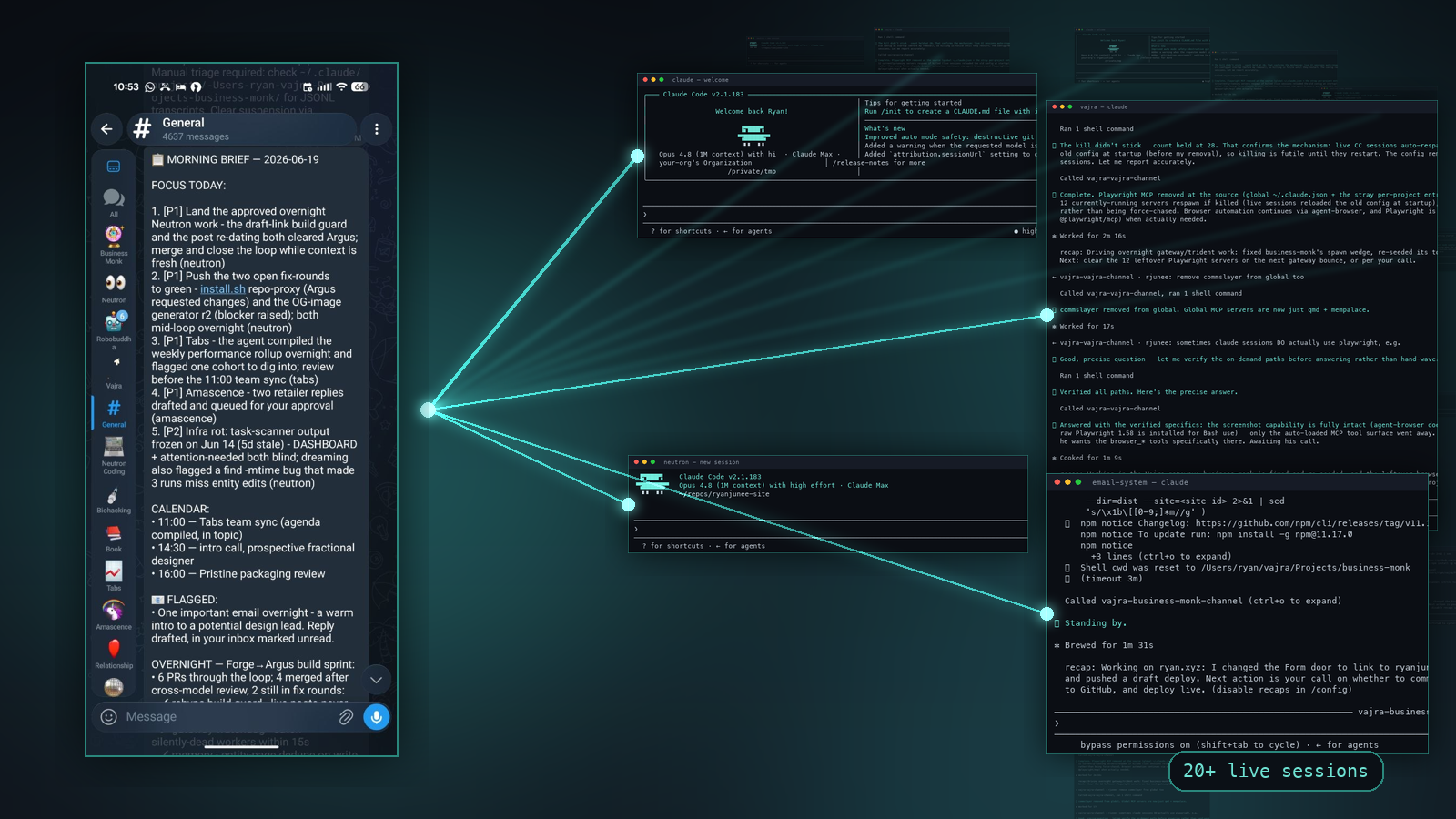Focus the prompt in claude welcome terminal

coord(837,215)
